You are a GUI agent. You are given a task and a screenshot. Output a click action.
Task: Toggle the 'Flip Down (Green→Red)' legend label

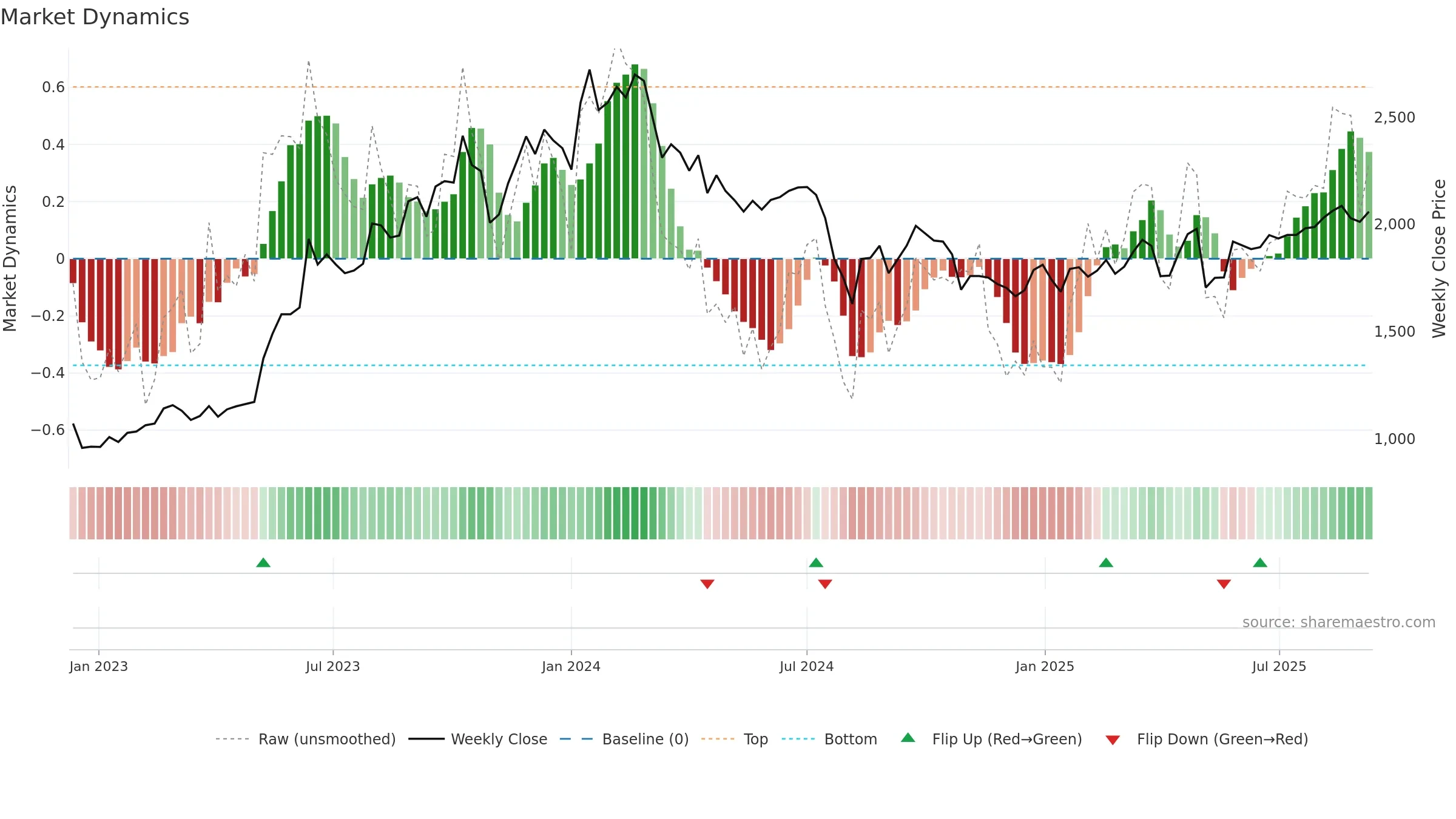pyautogui.click(x=1222, y=739)
